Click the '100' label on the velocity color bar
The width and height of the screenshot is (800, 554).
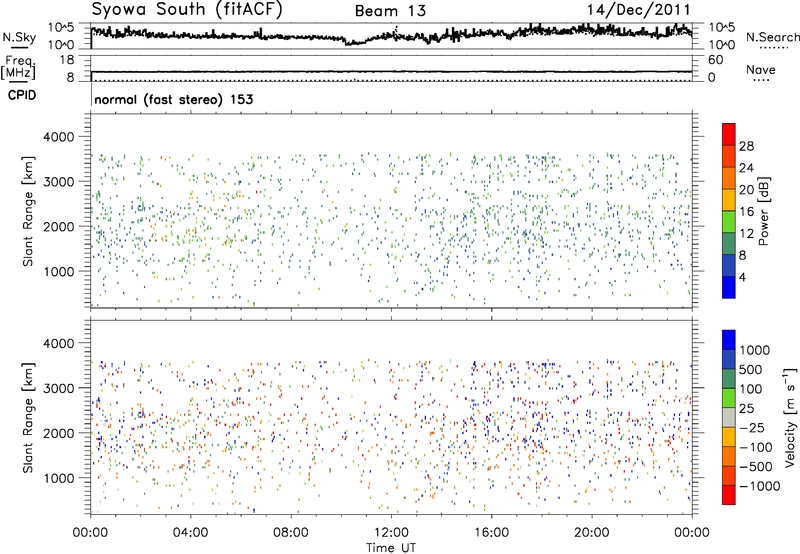point(753,389)
